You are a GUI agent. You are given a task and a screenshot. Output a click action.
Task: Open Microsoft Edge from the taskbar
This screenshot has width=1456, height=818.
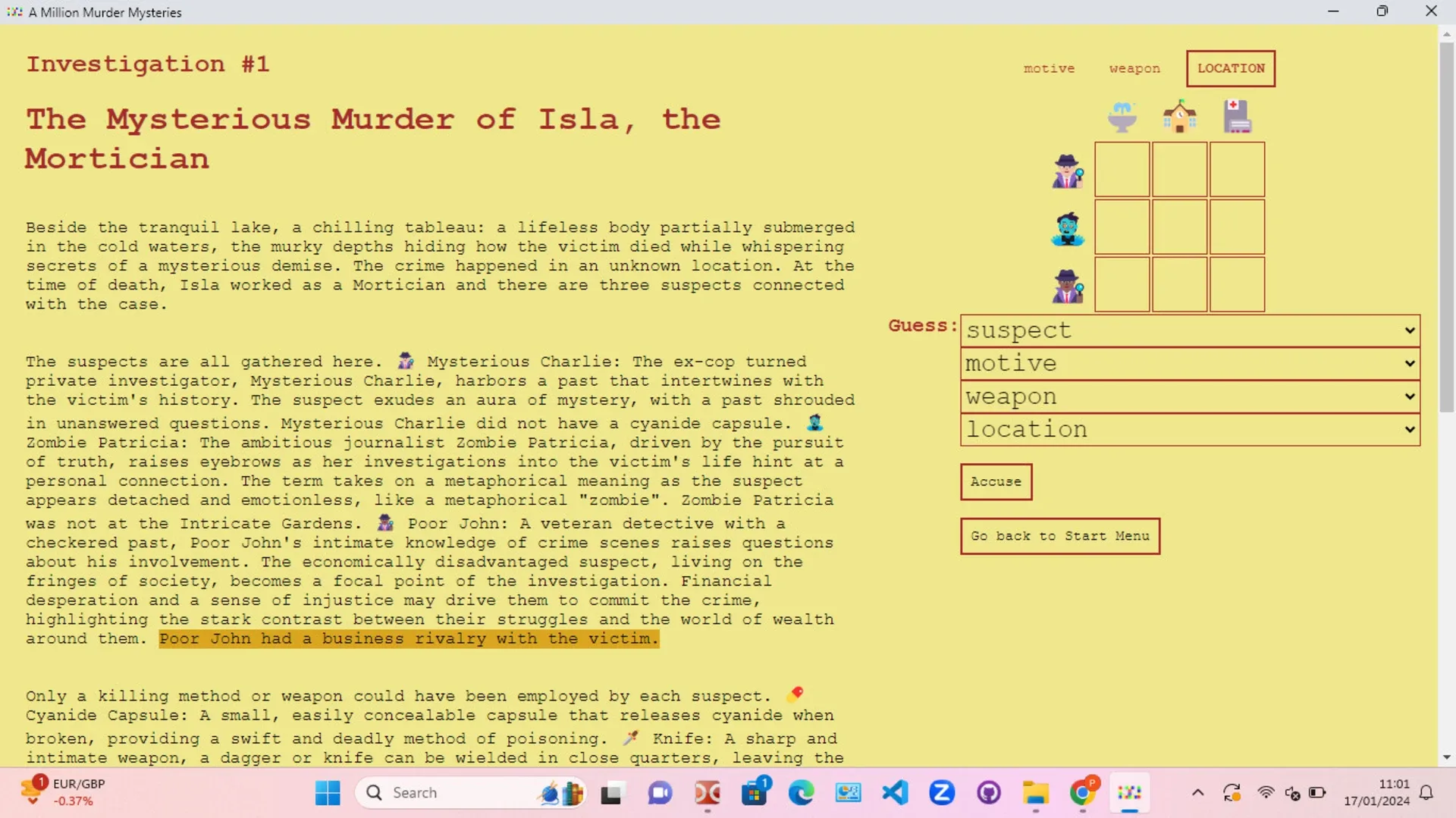[x=801, y=793]
